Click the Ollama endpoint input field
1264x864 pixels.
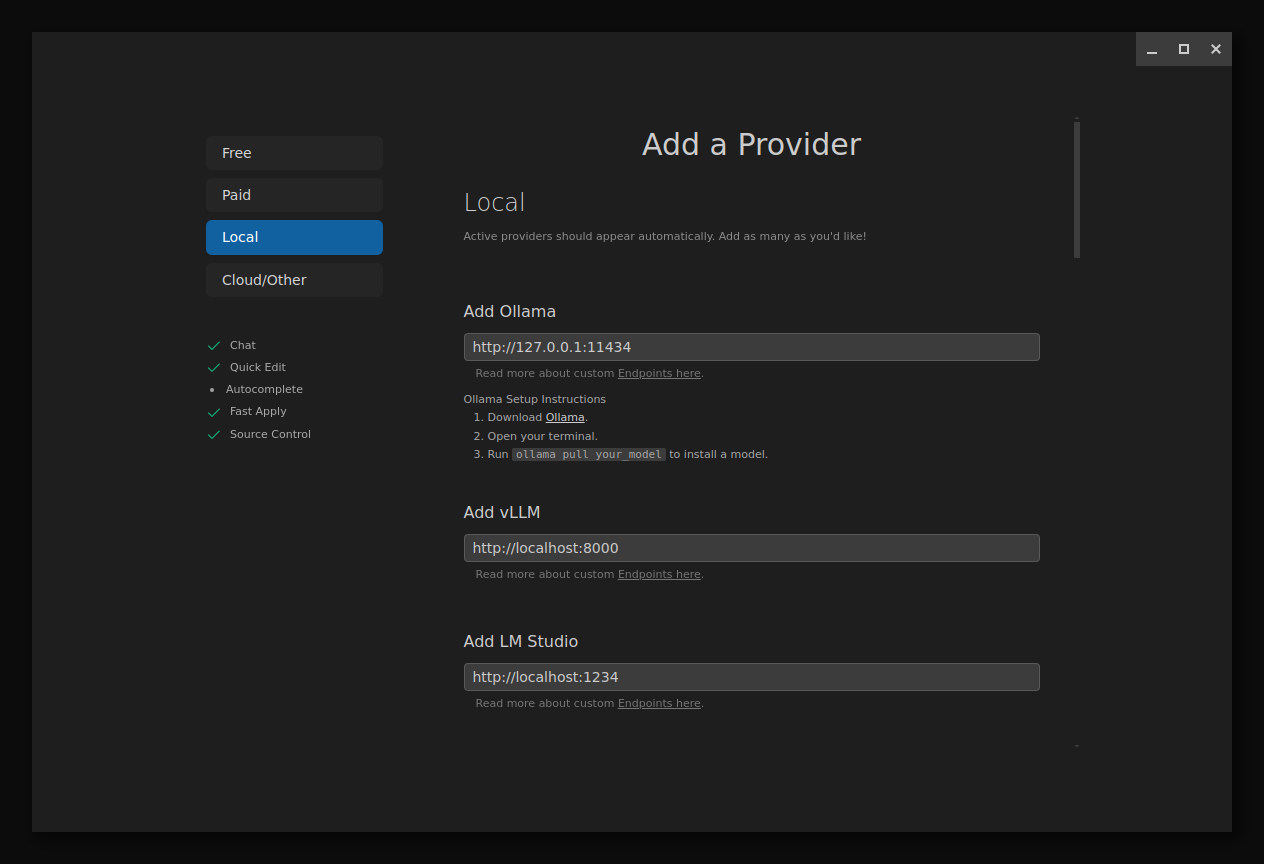[x=751, y=347]
